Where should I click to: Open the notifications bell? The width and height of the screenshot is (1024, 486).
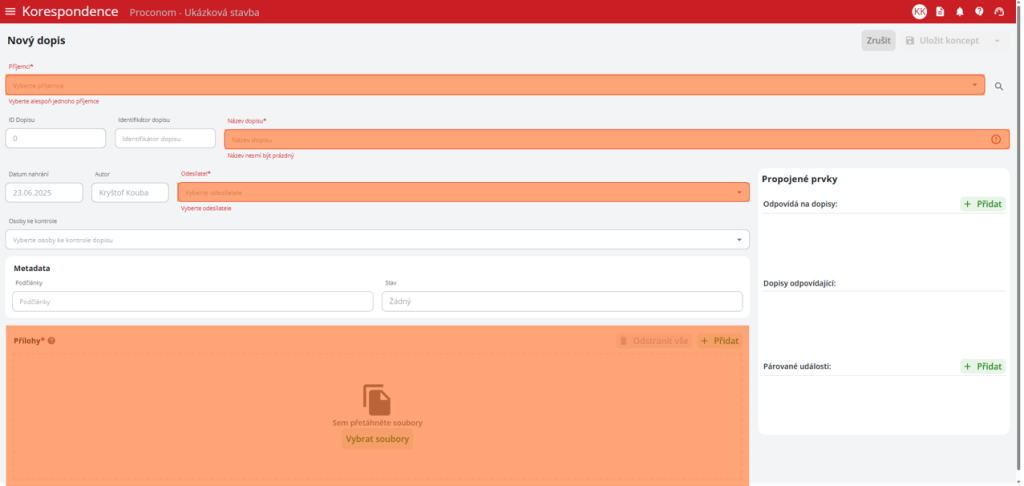coord(960,11)
